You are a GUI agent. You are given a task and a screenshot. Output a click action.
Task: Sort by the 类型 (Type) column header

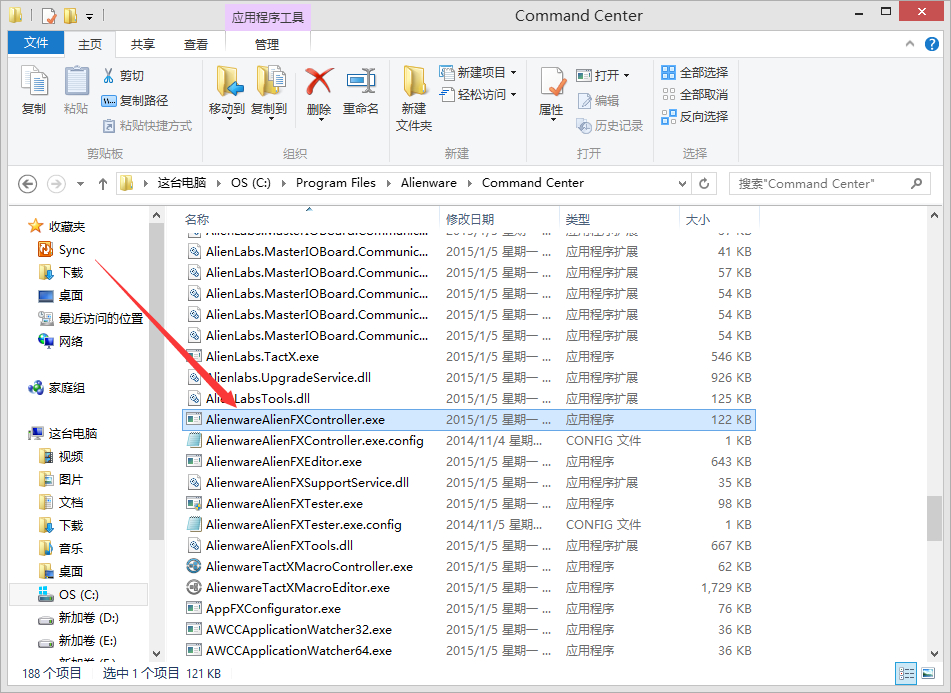[x=620, y=219]
